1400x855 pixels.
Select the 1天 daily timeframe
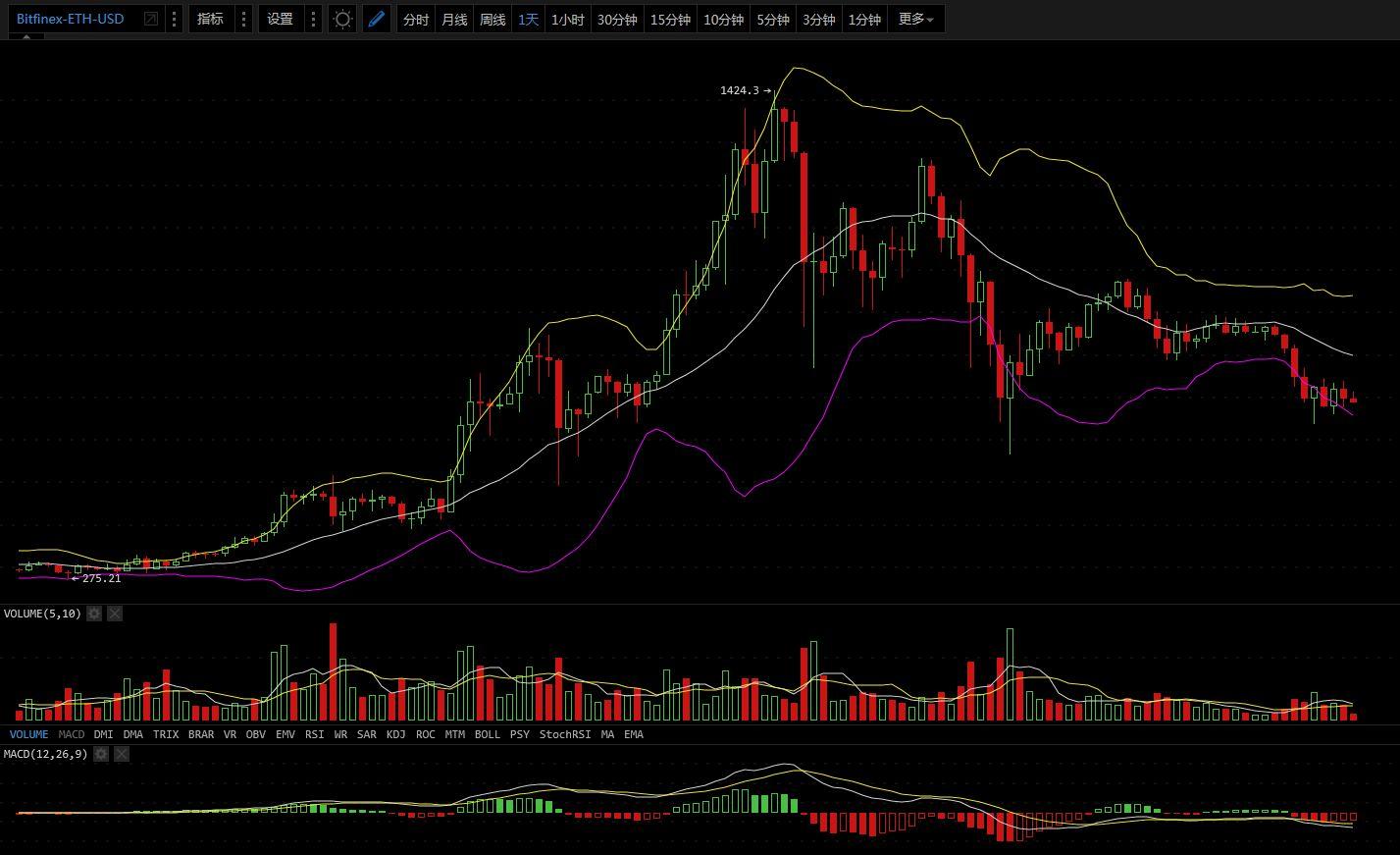pyautogui.click(x=529, y=20)
